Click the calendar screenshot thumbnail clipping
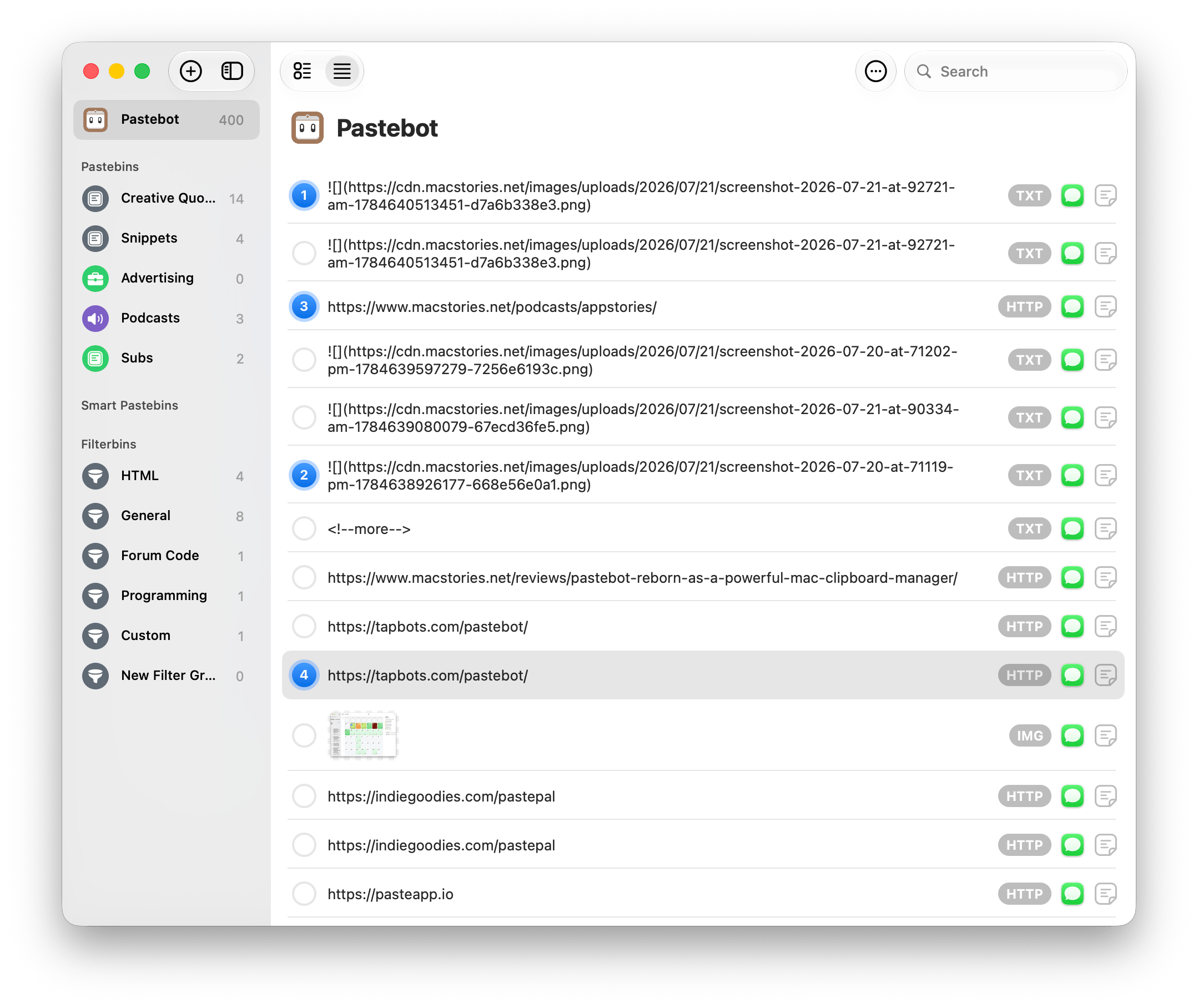 (x=363, y=734)
